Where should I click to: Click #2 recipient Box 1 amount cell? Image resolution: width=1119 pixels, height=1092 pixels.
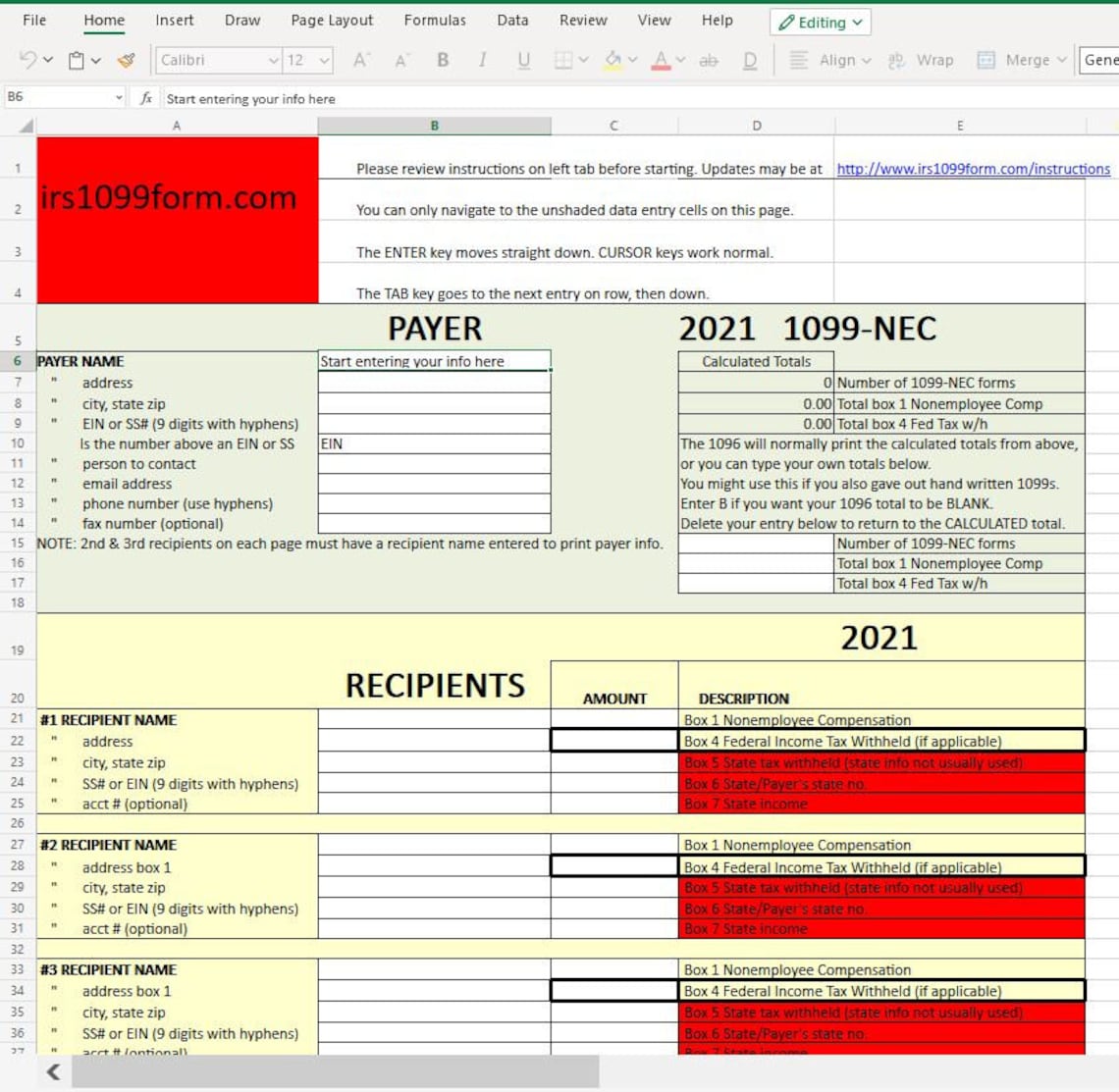[614, 845]
